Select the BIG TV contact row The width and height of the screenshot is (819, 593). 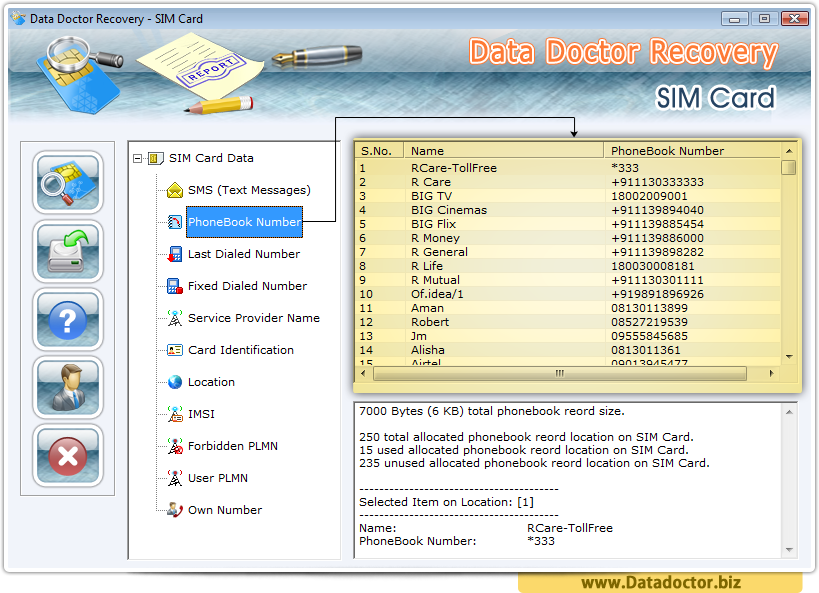568,196
